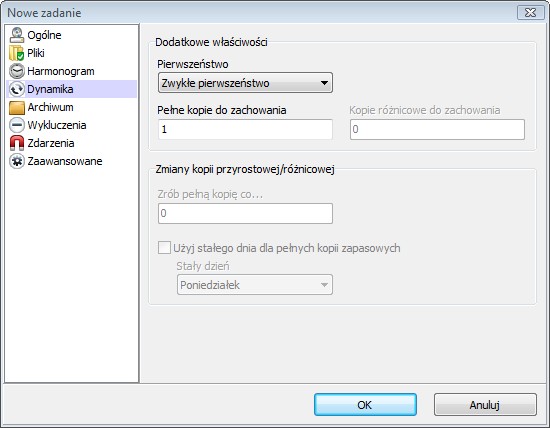Click the Zwykłe pierwszeństwo dropdown arrow
550x428 pixels.
324,83
